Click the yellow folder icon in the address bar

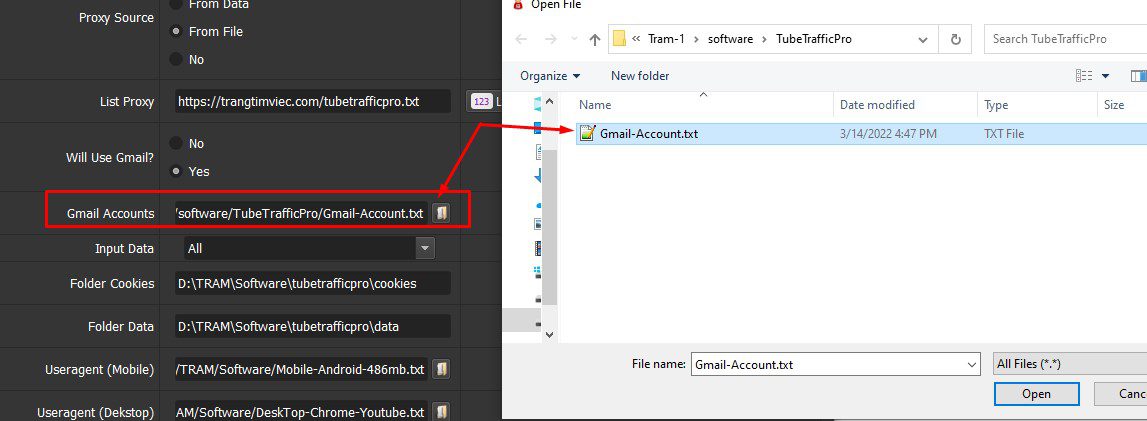click(619, 39)
